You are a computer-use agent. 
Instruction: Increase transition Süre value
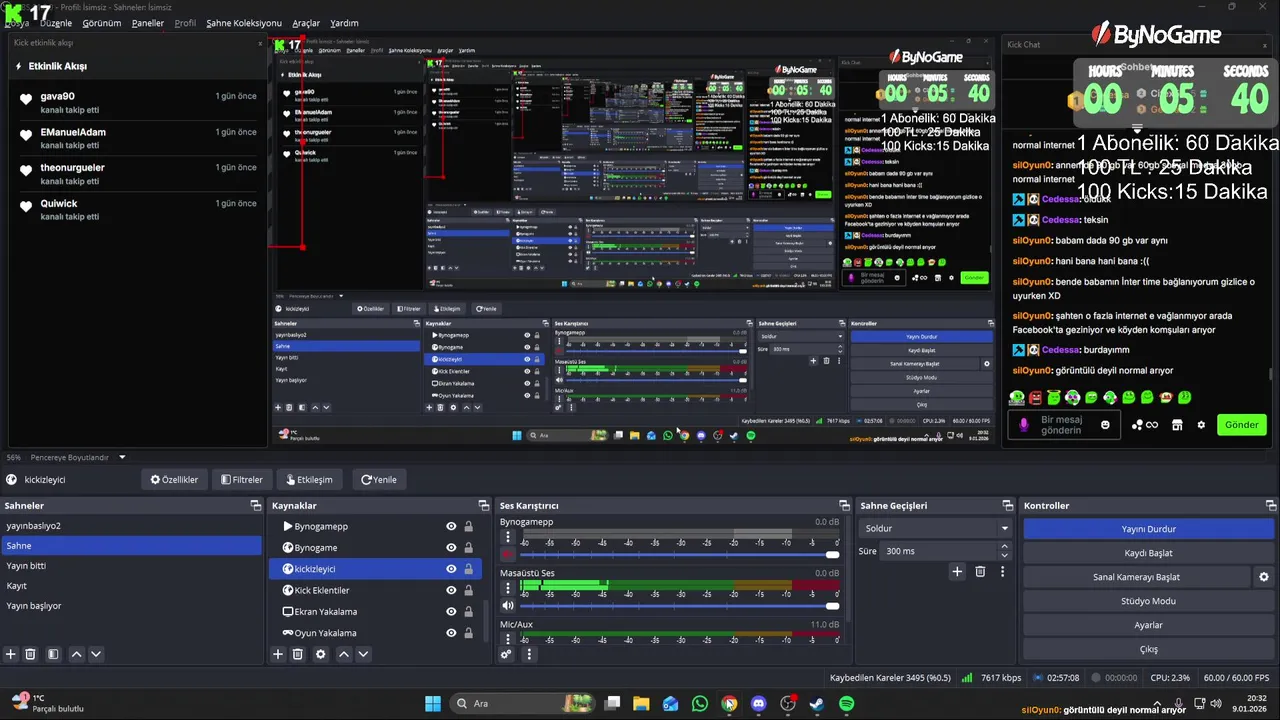pos(1004,547)
